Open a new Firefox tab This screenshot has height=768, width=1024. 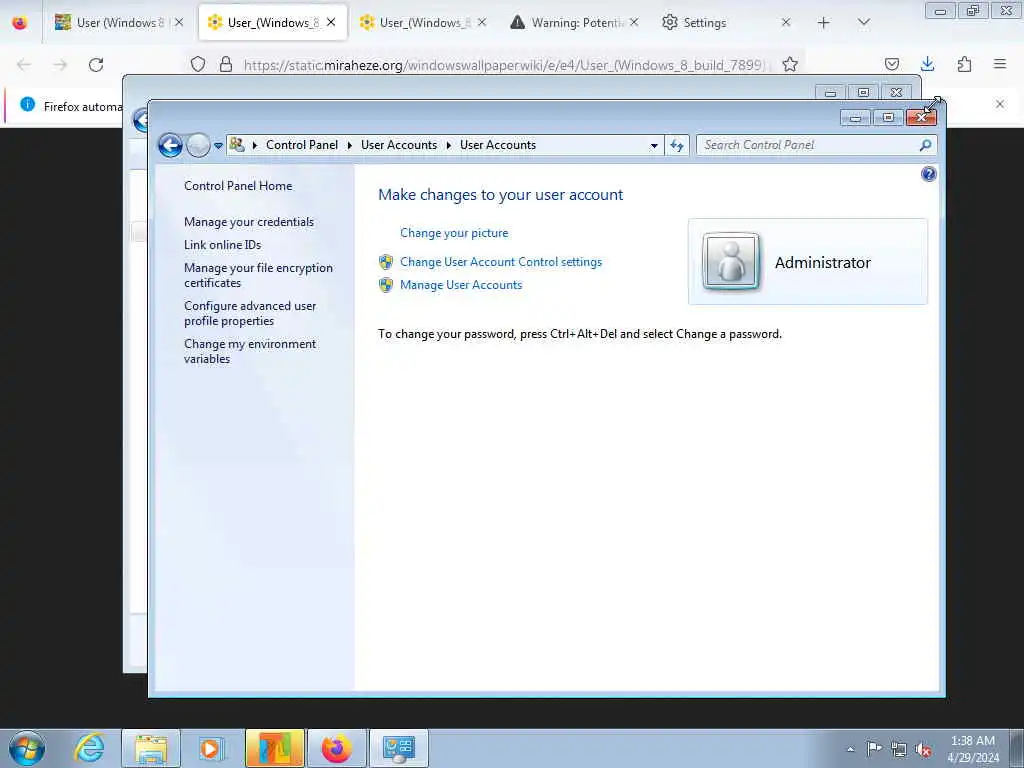click(x=824, y=23)
